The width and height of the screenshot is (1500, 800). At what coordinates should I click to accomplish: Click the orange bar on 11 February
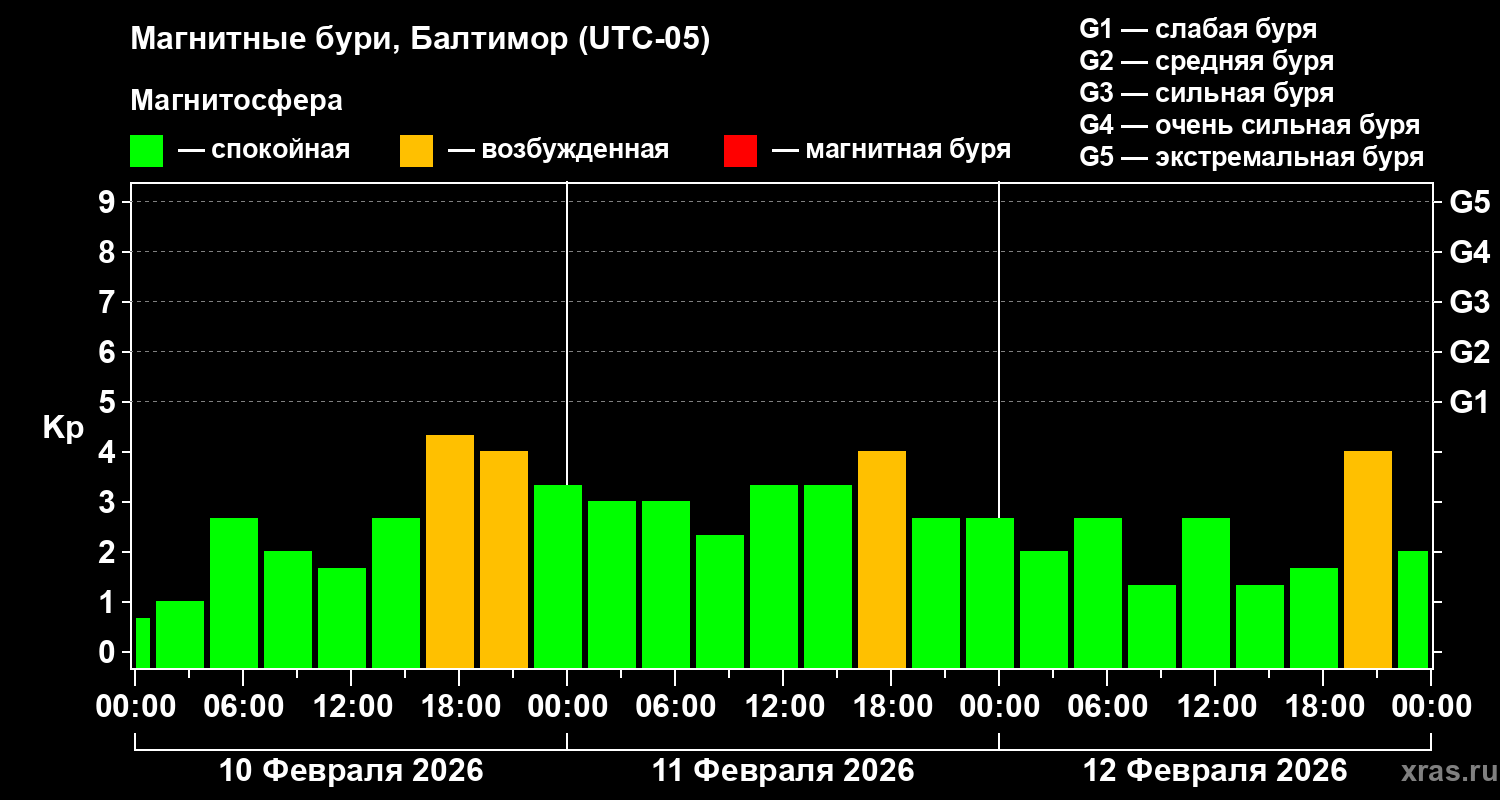pyautogui.click(x=882, y=560)
